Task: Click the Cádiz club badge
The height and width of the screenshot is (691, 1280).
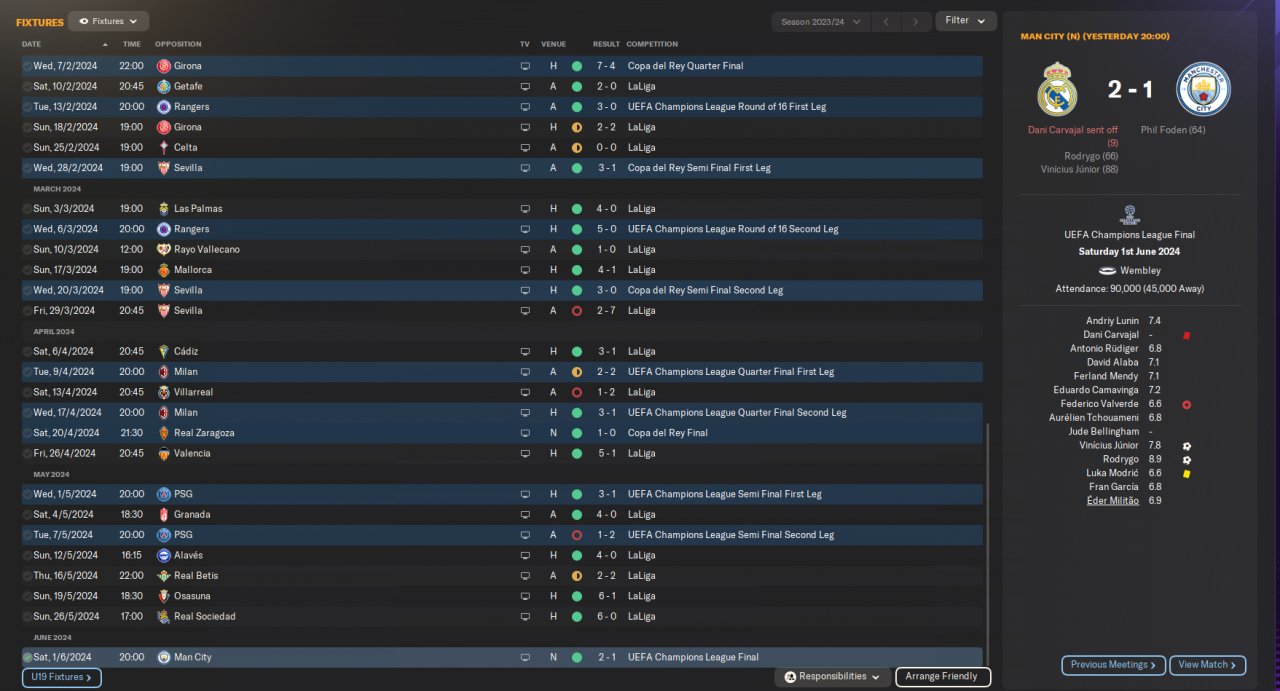Action: pos(164,351)
